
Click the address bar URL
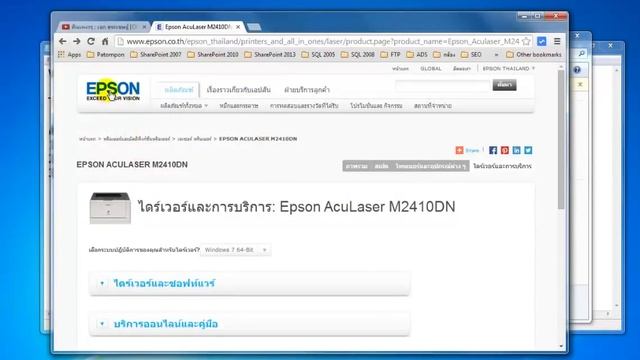[x=322, y=41]
